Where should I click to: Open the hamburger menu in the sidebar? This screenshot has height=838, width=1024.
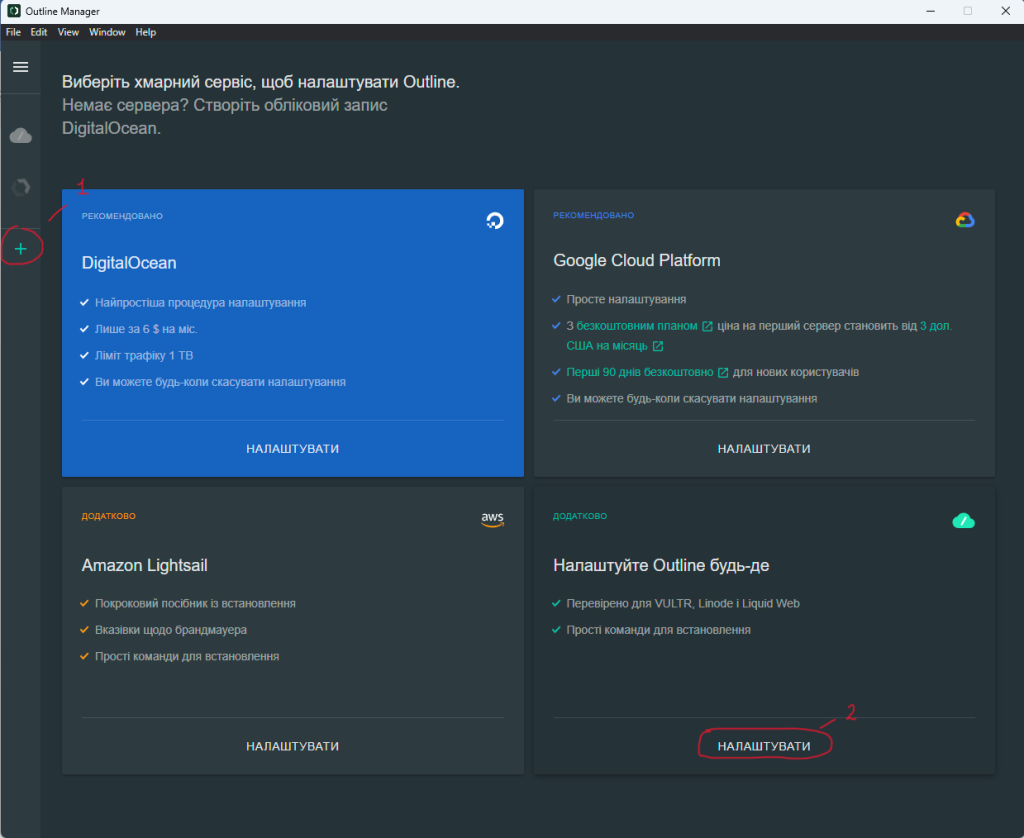point(20,67)
